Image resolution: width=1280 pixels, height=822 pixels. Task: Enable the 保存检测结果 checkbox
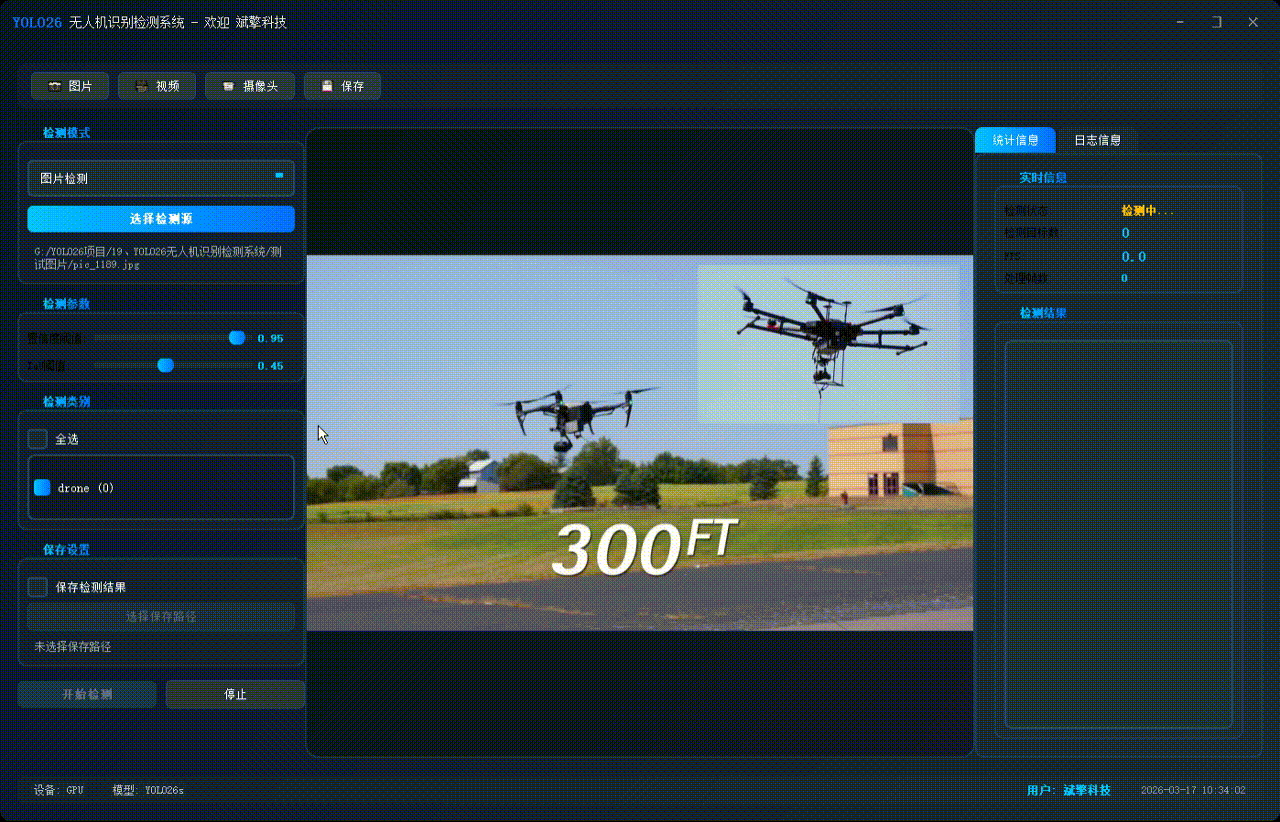[38, 587]
